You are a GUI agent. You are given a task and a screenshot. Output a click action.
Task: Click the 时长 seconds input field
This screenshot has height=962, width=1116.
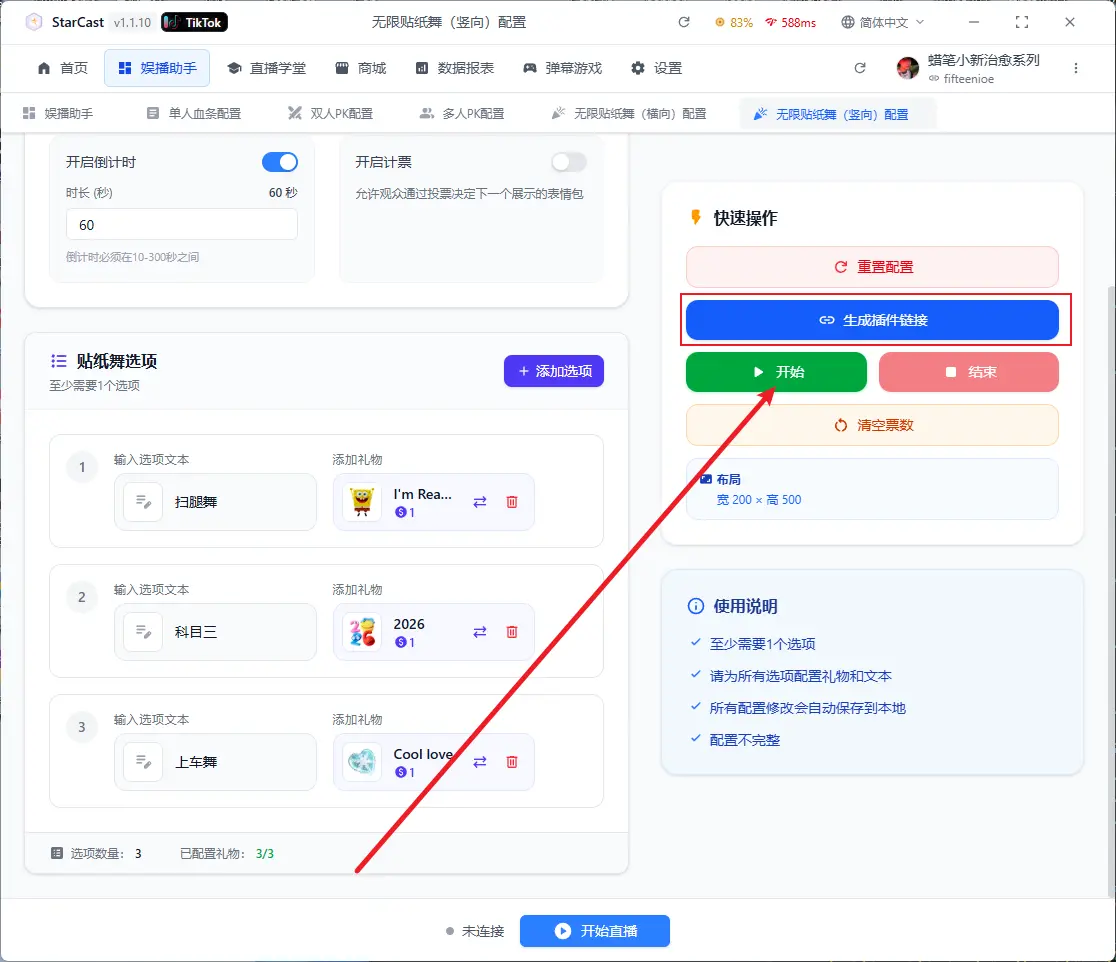pyautogui.click(x=181, y=225)
